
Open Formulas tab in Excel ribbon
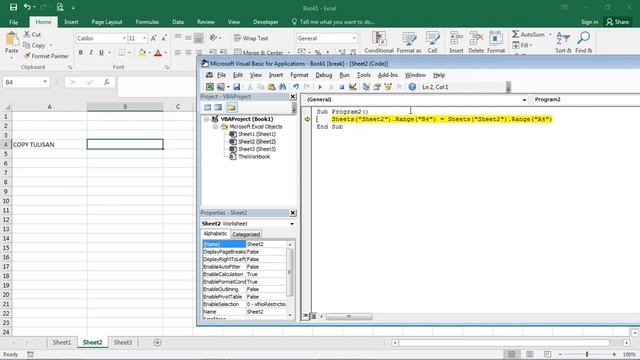click(147, 22)
